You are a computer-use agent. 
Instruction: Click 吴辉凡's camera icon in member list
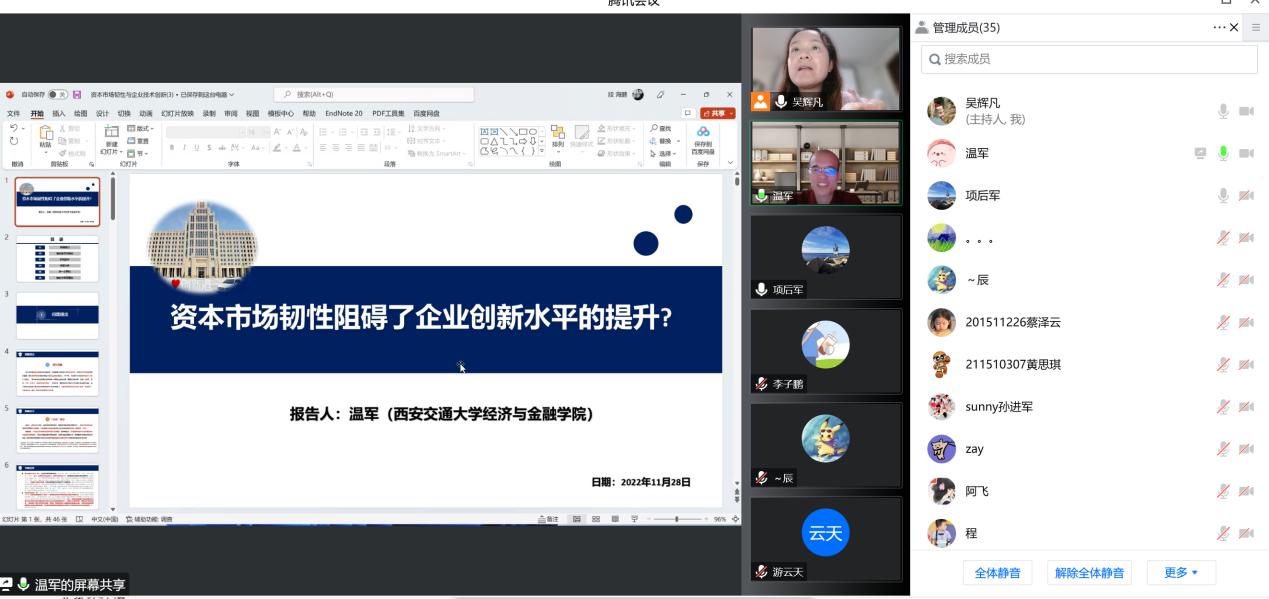tap(1246, 111)
